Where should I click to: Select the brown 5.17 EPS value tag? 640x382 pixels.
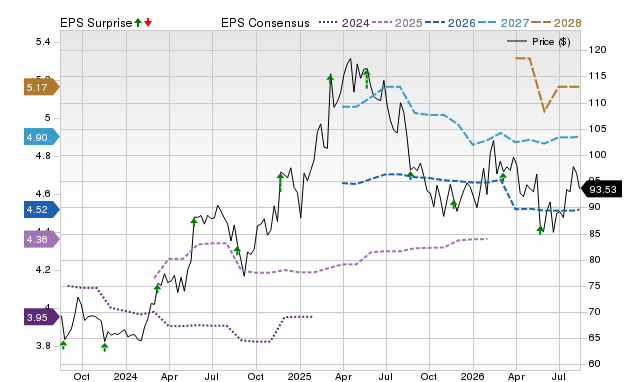(x=42, y=87)
